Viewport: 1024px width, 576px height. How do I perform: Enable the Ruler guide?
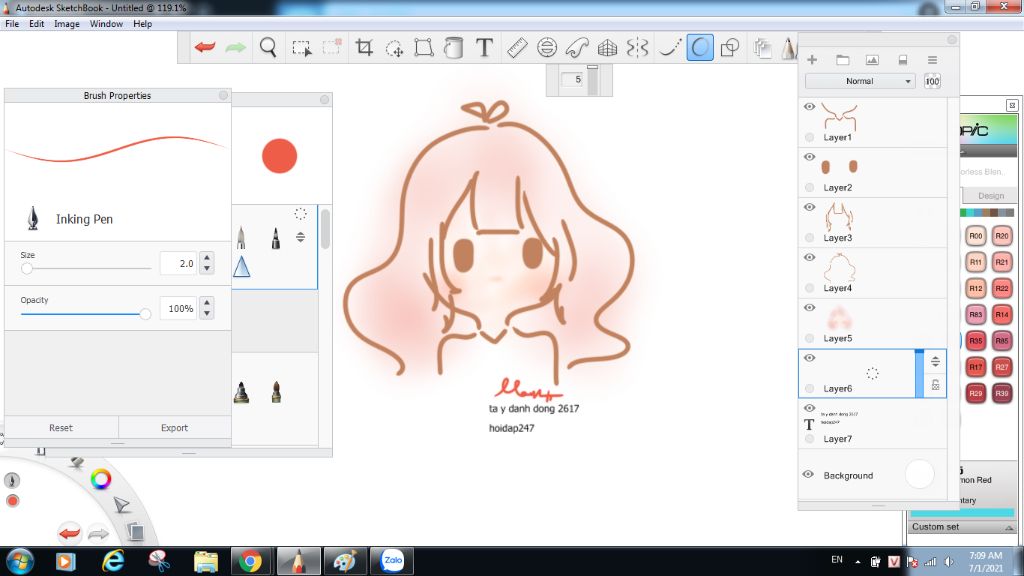(x=517, y=48)
